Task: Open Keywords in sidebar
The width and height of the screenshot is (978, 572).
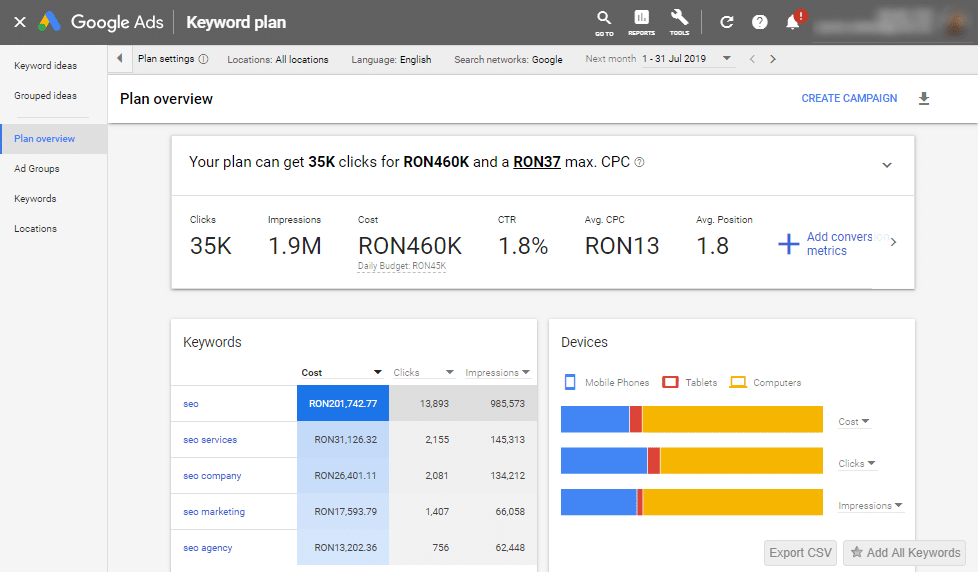Action: tap(35, 198)
